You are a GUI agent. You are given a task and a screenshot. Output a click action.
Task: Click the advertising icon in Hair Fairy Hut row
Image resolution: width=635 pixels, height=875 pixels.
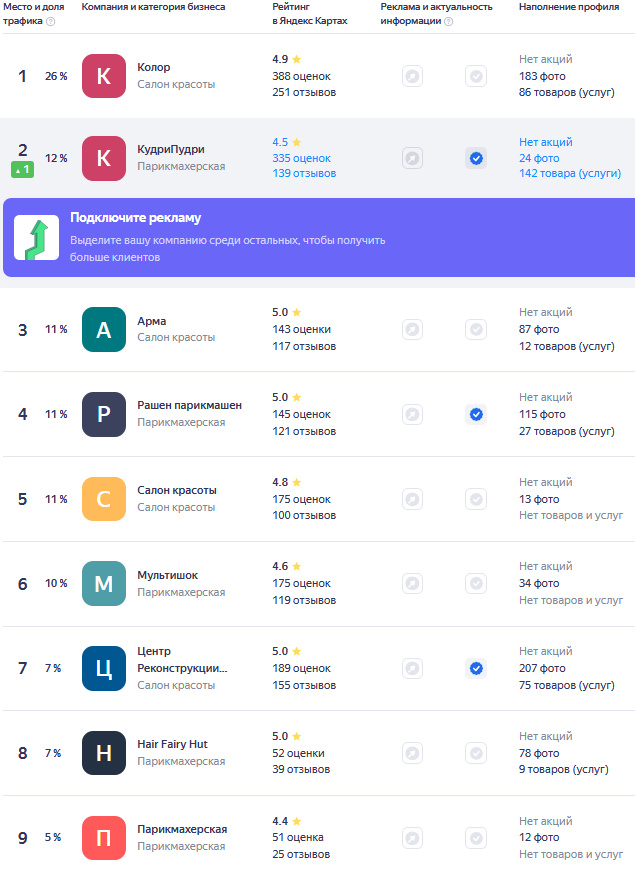pyautogui.click(x=412, y=753)
